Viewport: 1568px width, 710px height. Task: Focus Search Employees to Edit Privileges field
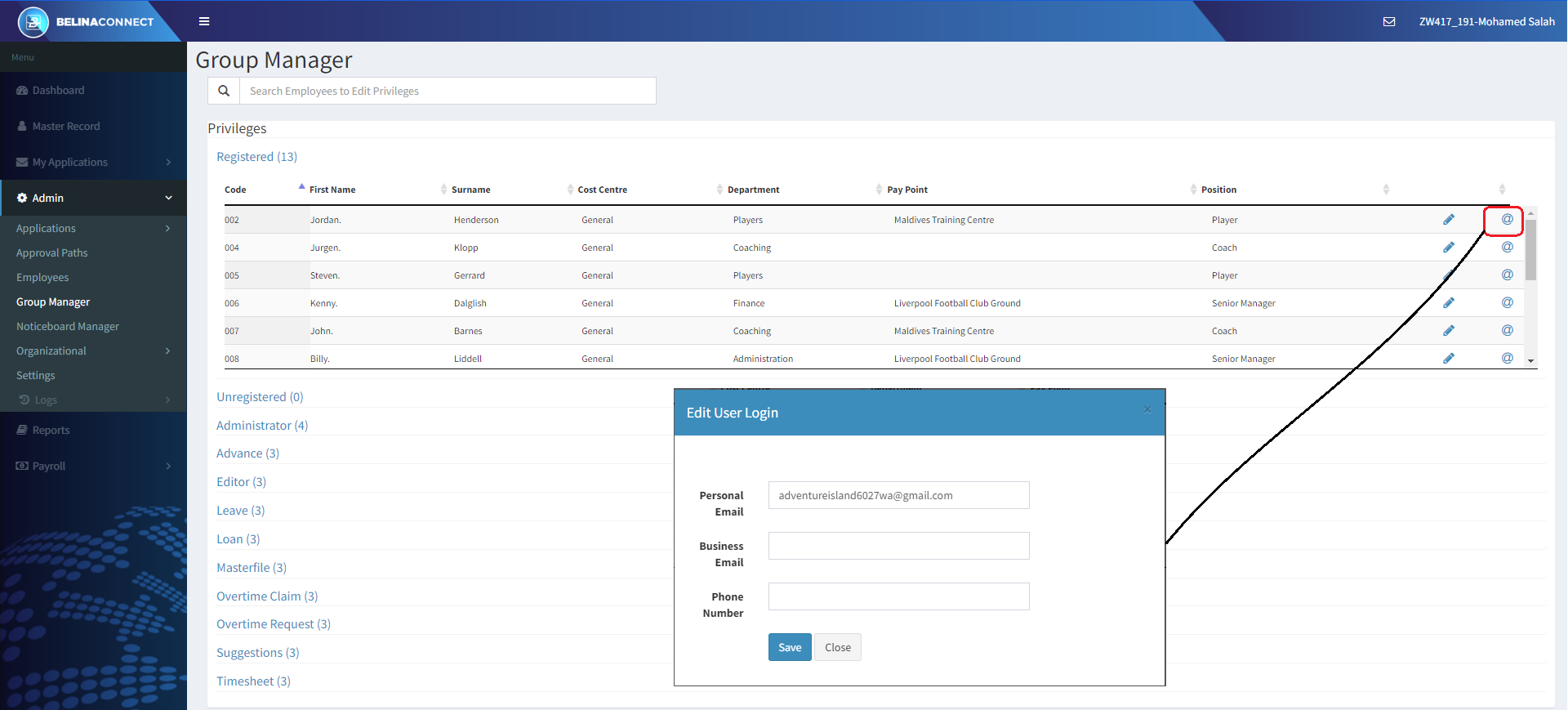(448, 91)
